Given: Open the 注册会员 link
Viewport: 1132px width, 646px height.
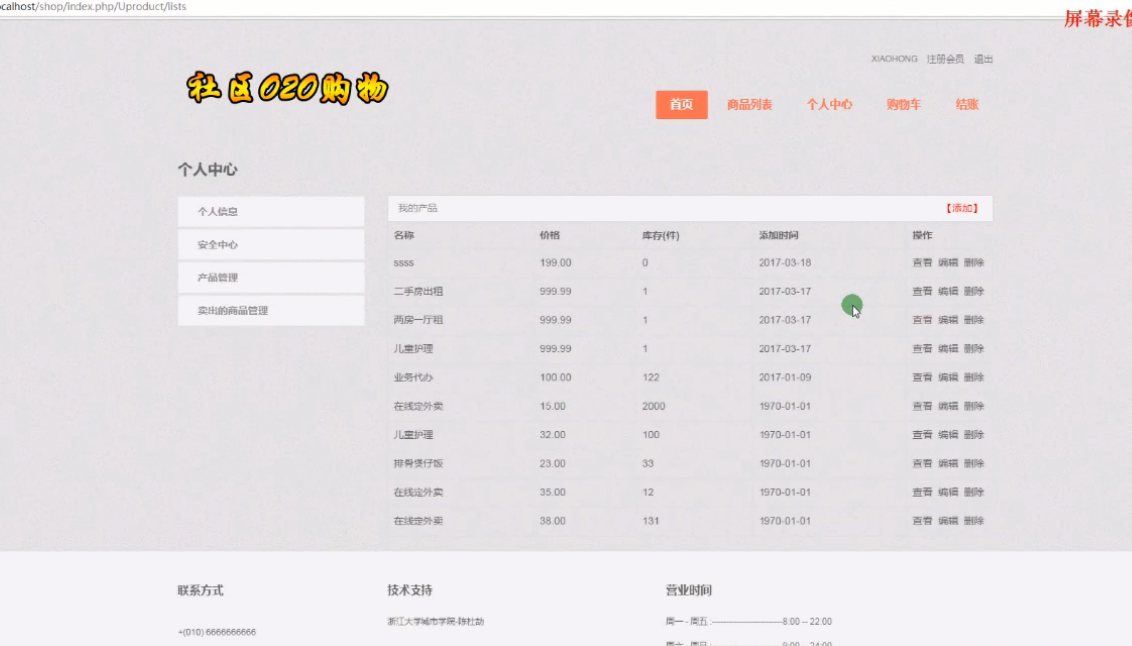Looking at the screenshot, I should (x=945, y=59).
